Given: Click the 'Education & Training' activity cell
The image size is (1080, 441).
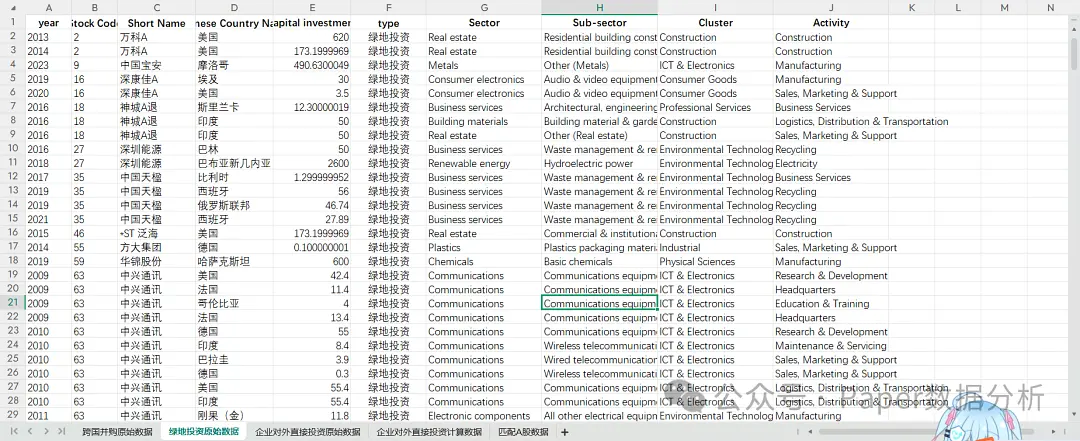Looking at the screenshot, I should pyautogui.click(x=831, y=303).
